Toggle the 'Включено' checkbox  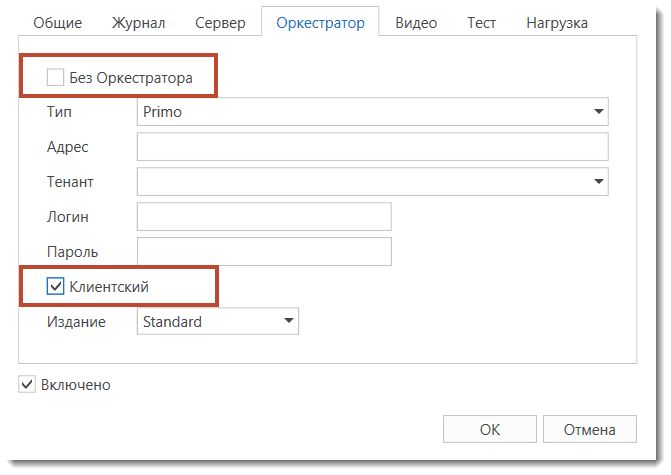point(27,384)
